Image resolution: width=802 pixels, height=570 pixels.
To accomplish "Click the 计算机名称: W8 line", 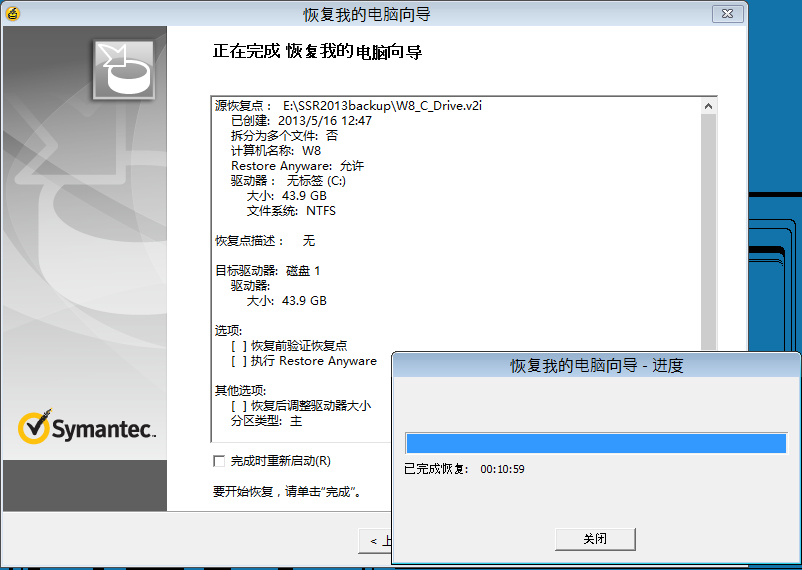I will click(x=276, y=150).
